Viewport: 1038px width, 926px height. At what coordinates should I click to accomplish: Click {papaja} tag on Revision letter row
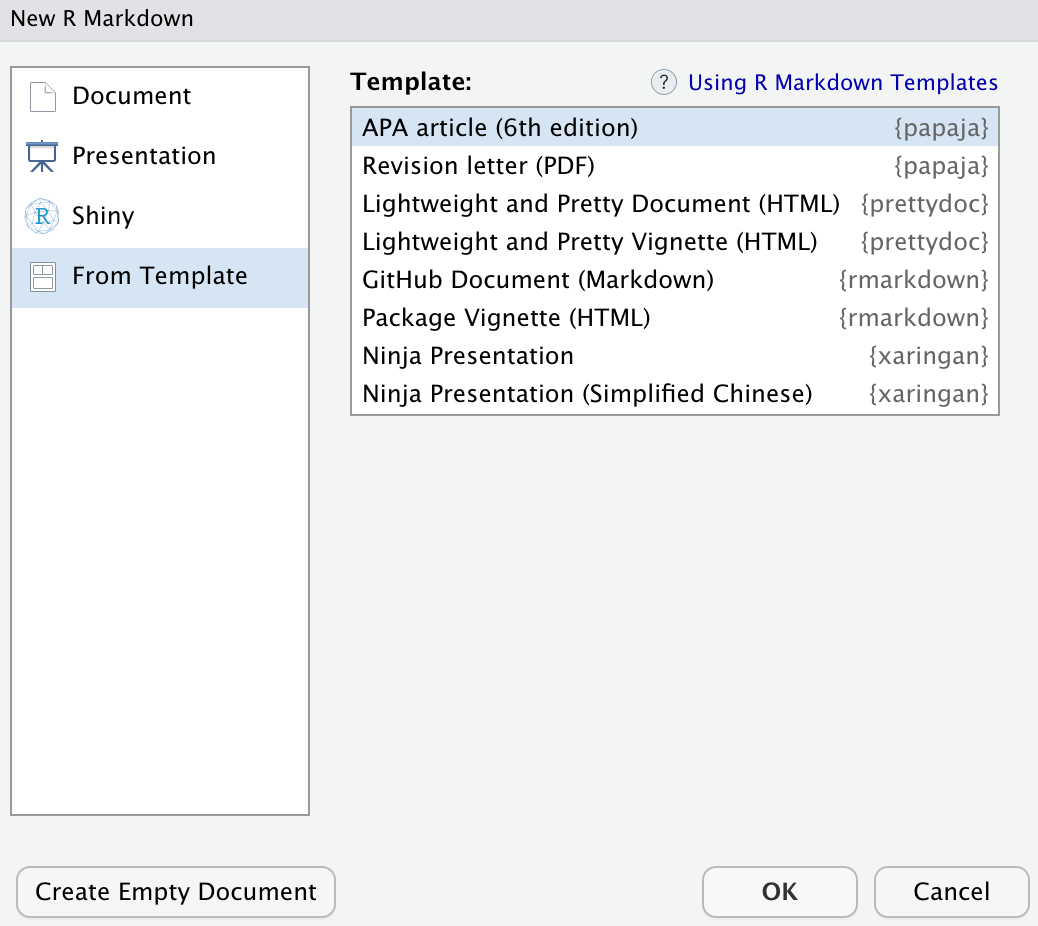(x=941, y=166)
